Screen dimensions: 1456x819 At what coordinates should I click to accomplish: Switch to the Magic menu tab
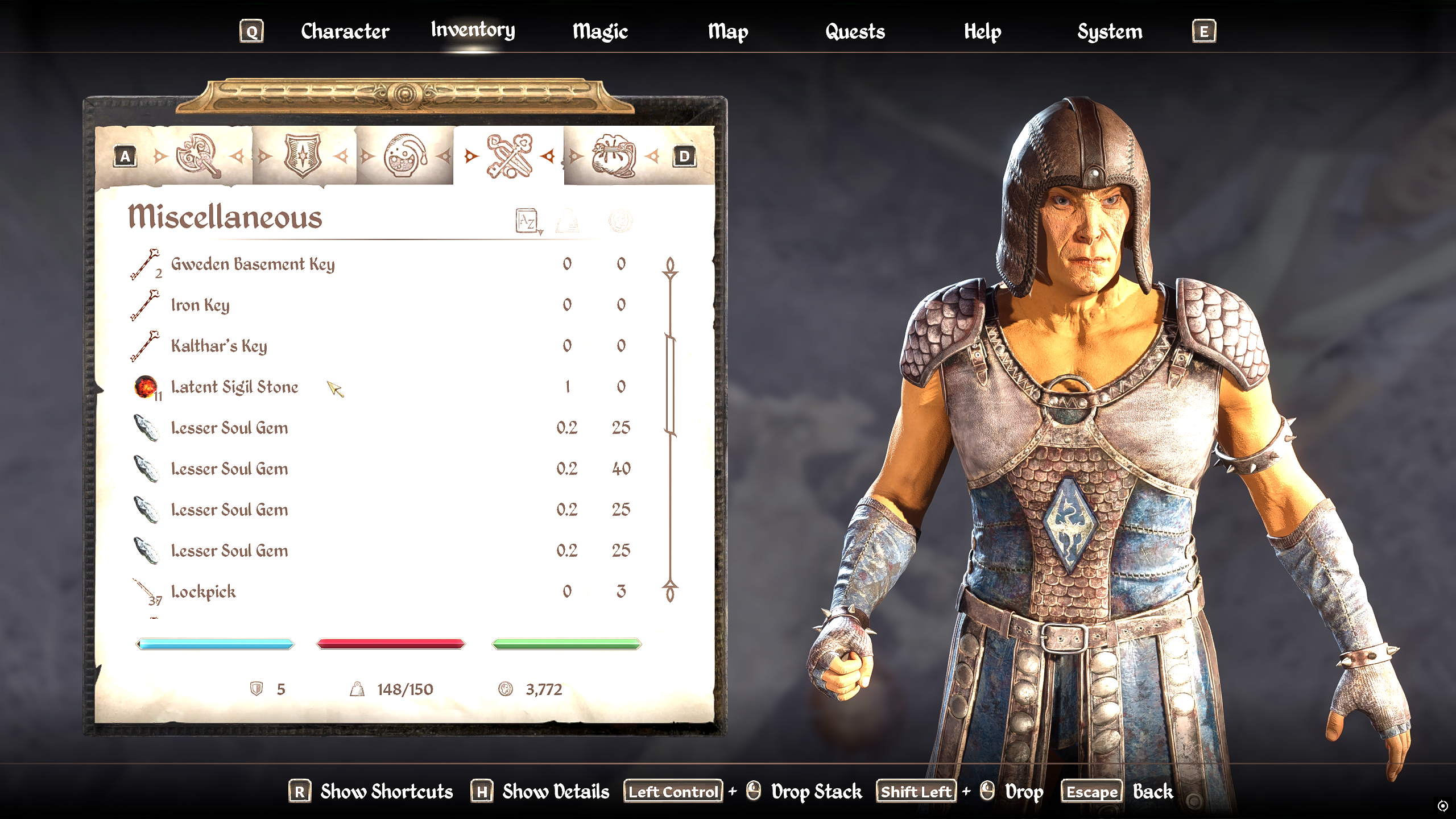click(x=600, y=31)
